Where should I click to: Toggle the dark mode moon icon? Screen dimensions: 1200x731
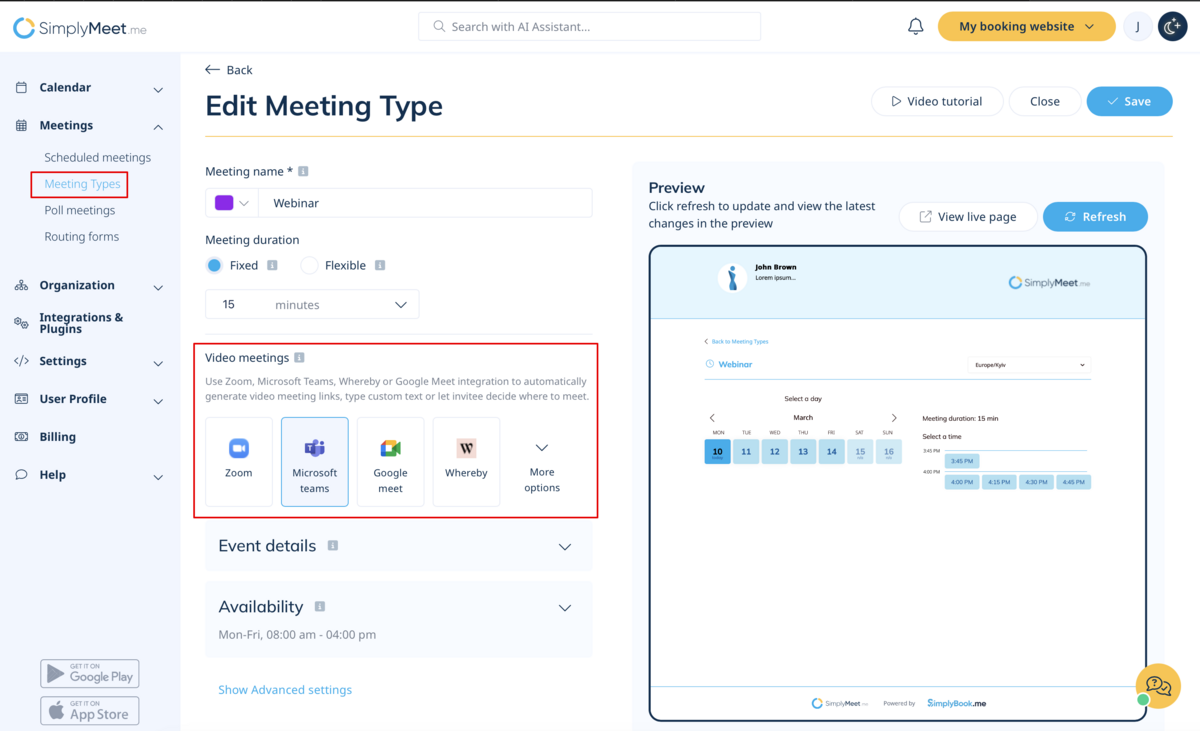[x=1172, y=27]
